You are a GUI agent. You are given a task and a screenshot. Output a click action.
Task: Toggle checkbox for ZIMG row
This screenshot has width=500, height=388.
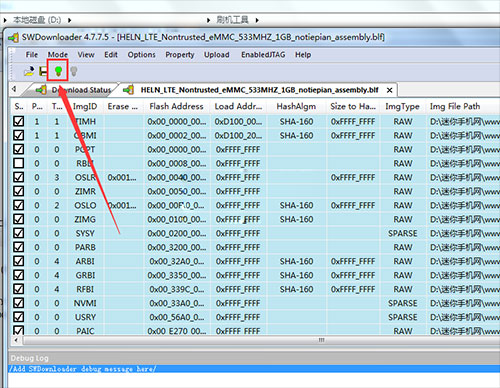(x=19, y=219)
